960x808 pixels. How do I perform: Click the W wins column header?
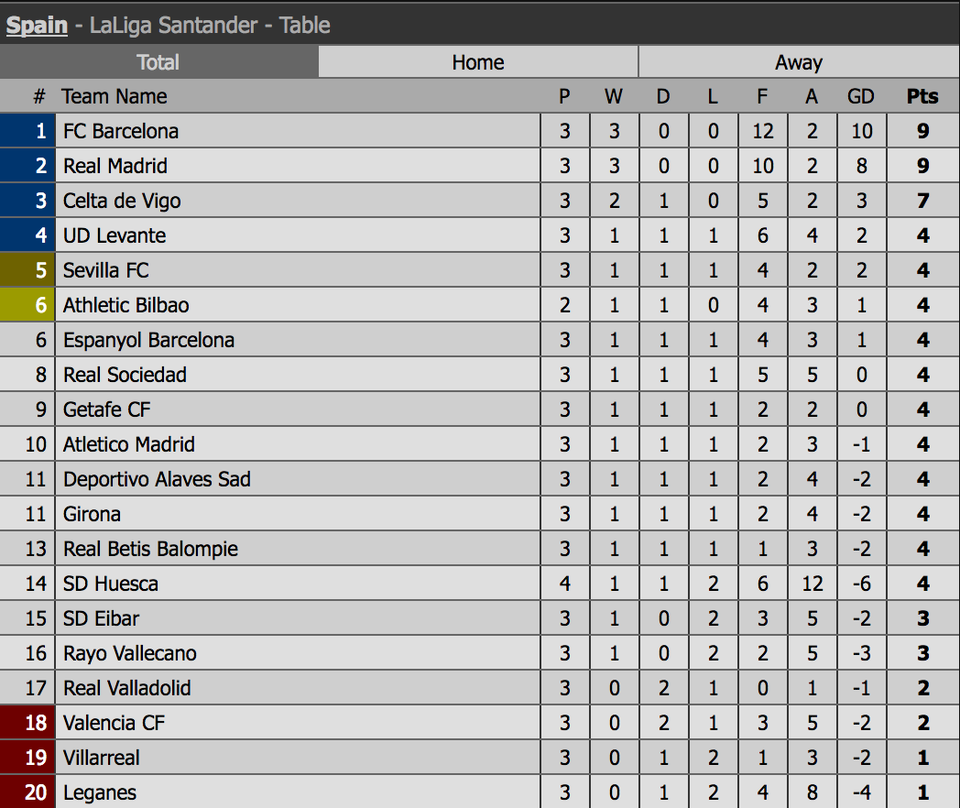(x=613, y=96)
